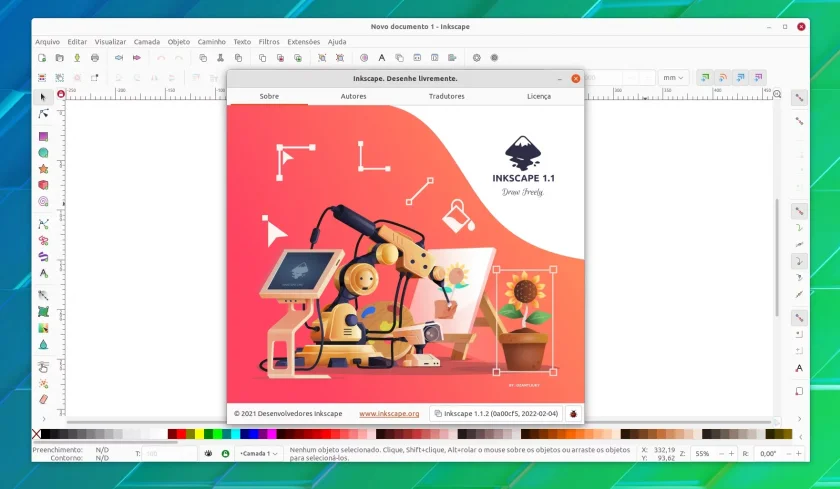Toggle move patterns affect button
Screen dimensions: 840x489
click(758, 78)
